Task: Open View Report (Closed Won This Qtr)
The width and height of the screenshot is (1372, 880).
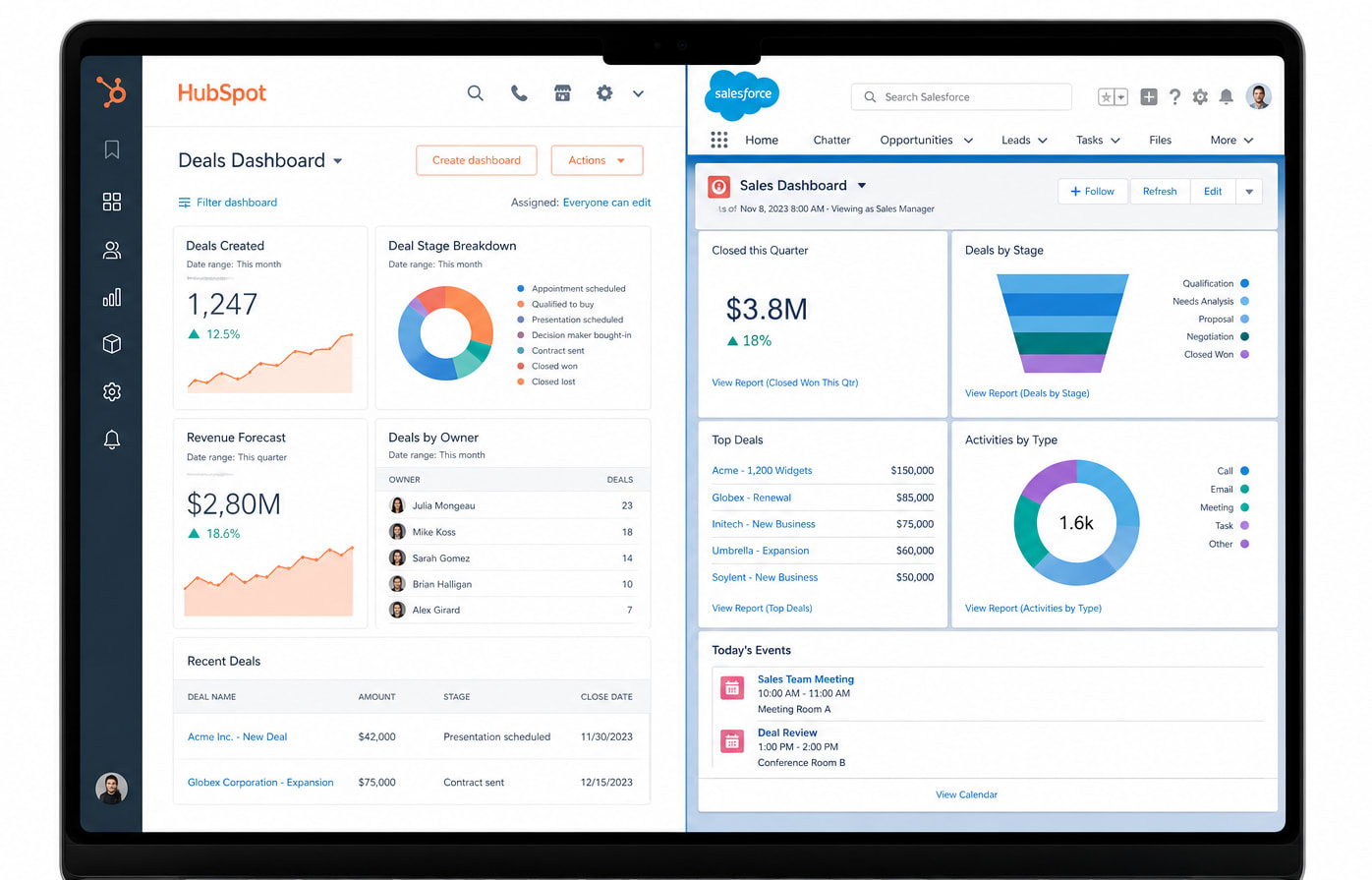Action: click(x=784, y=382)
